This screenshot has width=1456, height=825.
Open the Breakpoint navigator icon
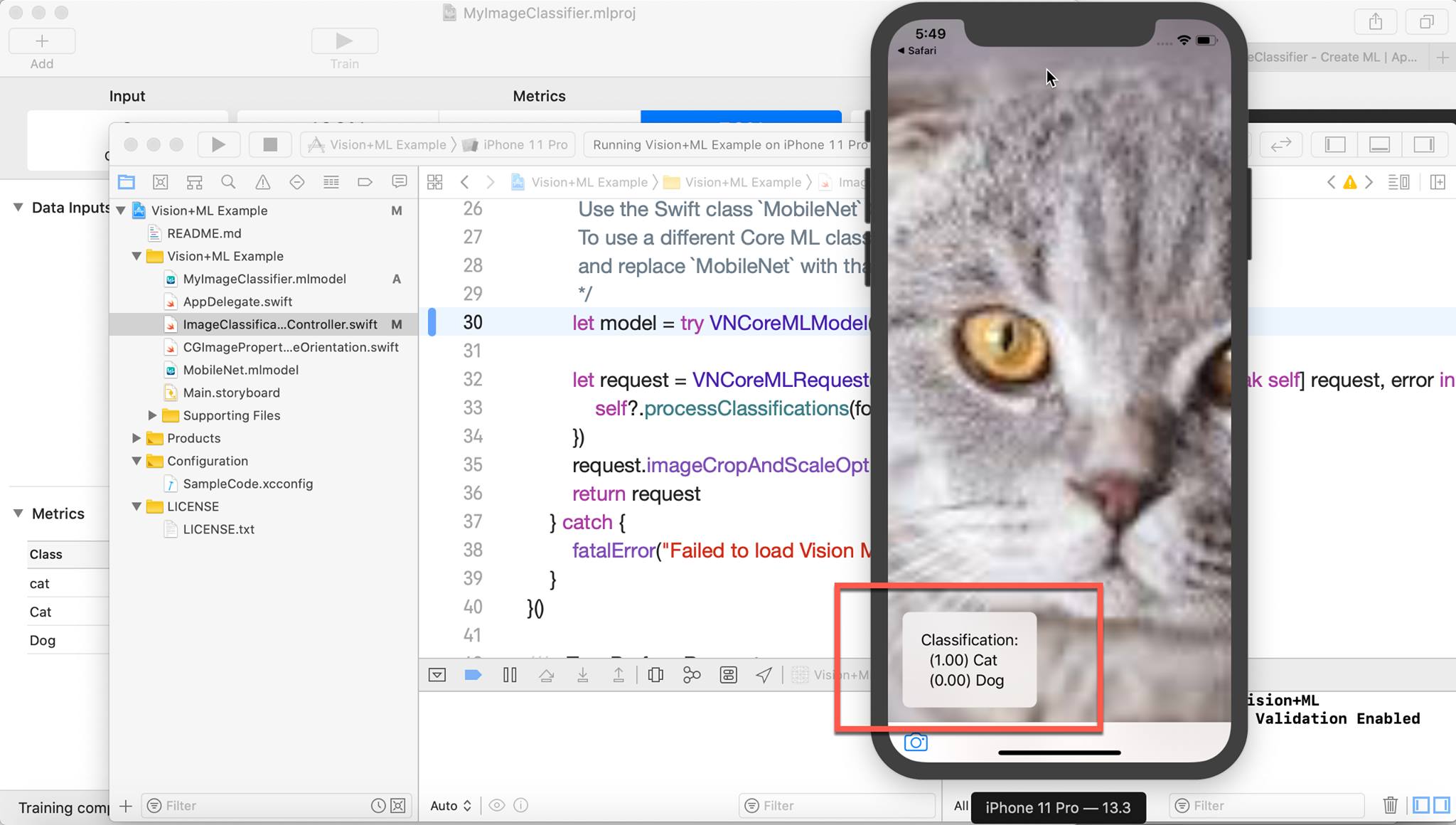click(365, 182)
